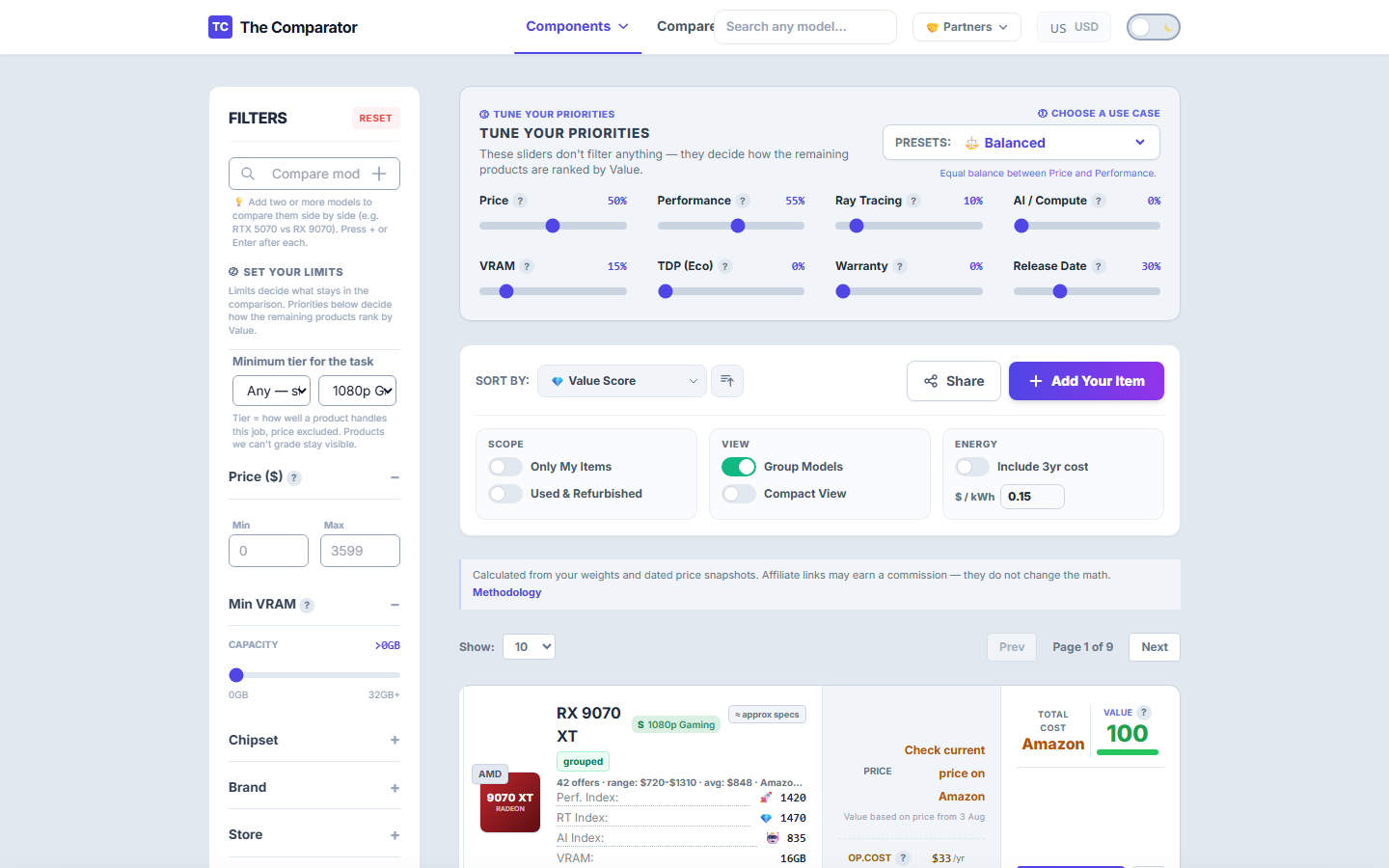Click the $/kWh rate input field
1389x868 pixels.
pyautogui.click(x=1032, y=497)
